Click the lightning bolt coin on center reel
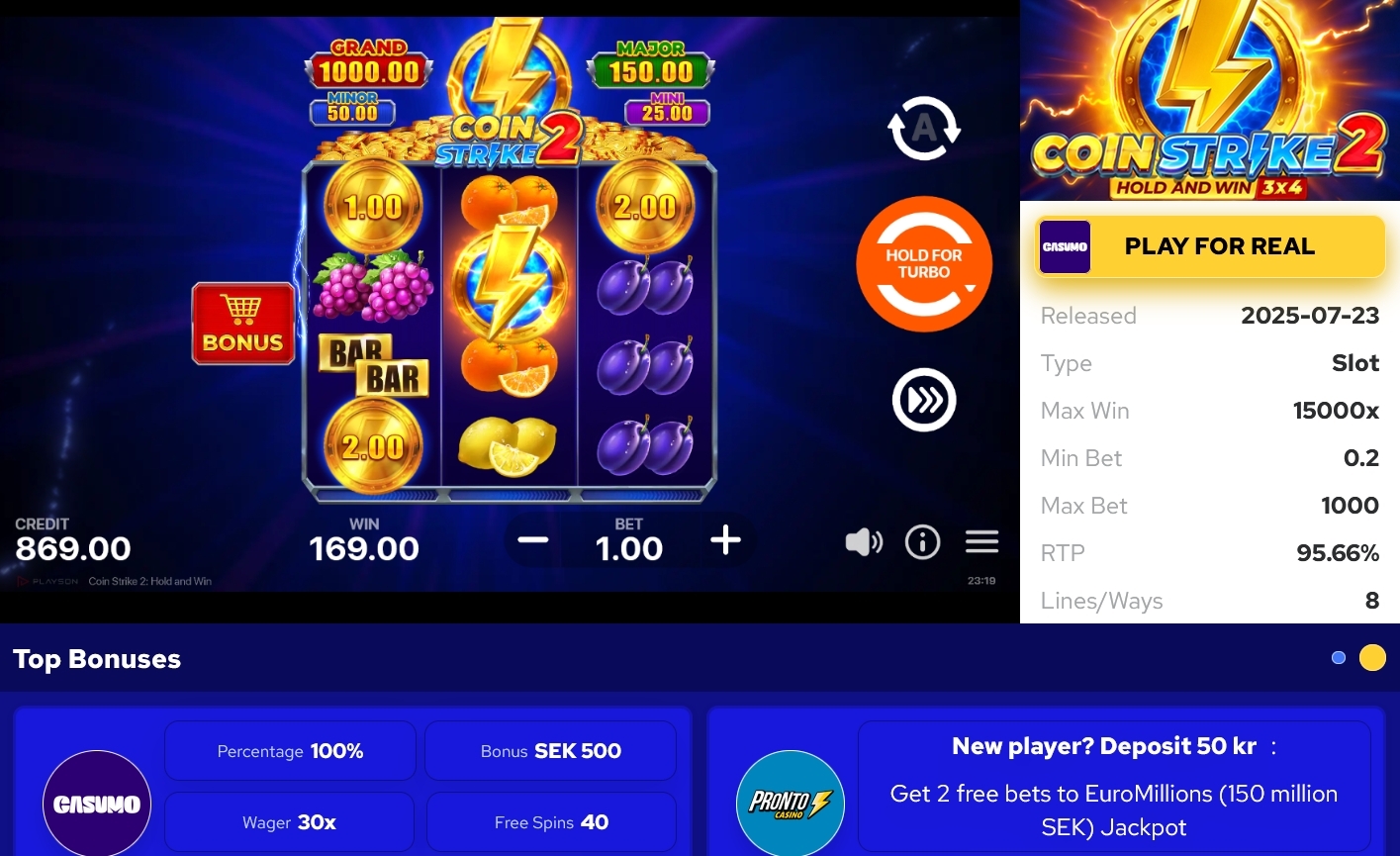 [509, 282]
